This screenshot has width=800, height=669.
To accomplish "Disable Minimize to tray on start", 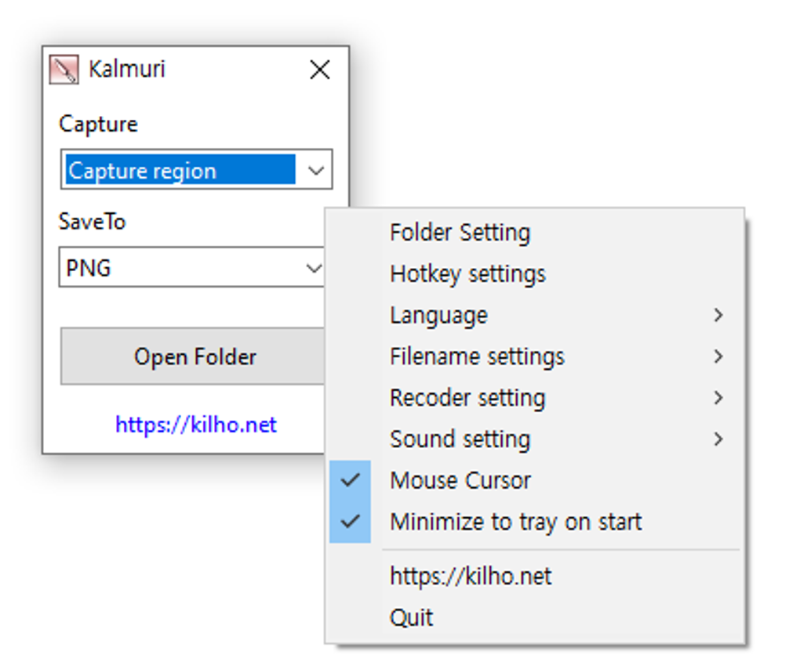I will (x=516, y=522).
